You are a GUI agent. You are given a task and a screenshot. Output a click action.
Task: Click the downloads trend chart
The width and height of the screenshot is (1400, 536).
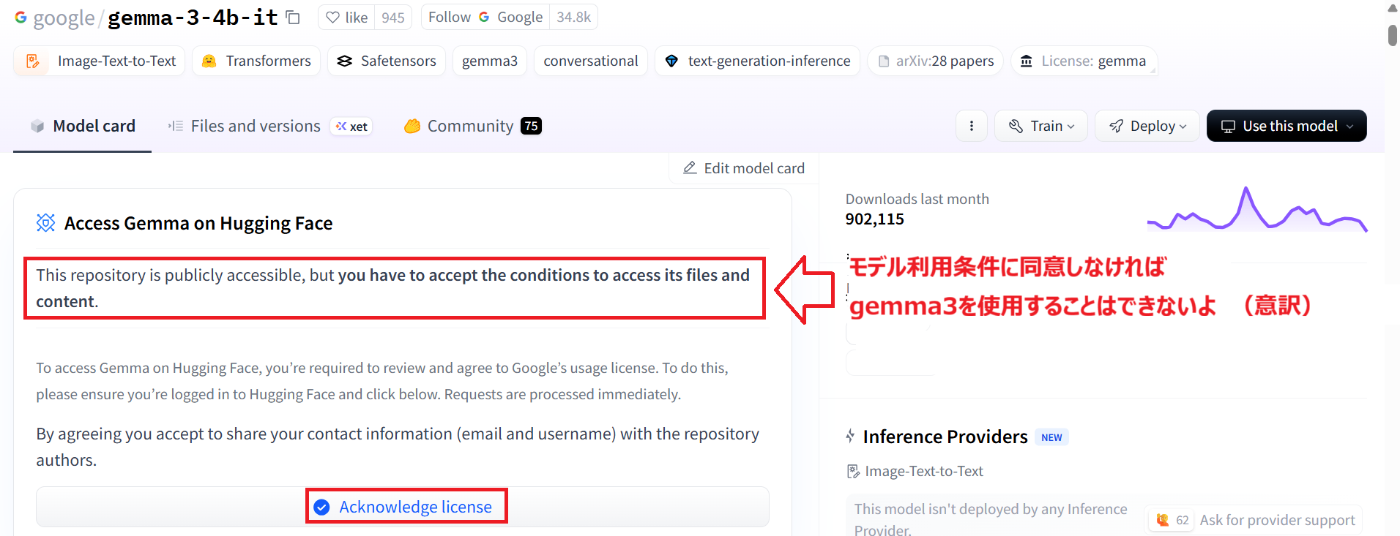point(1256,210)
